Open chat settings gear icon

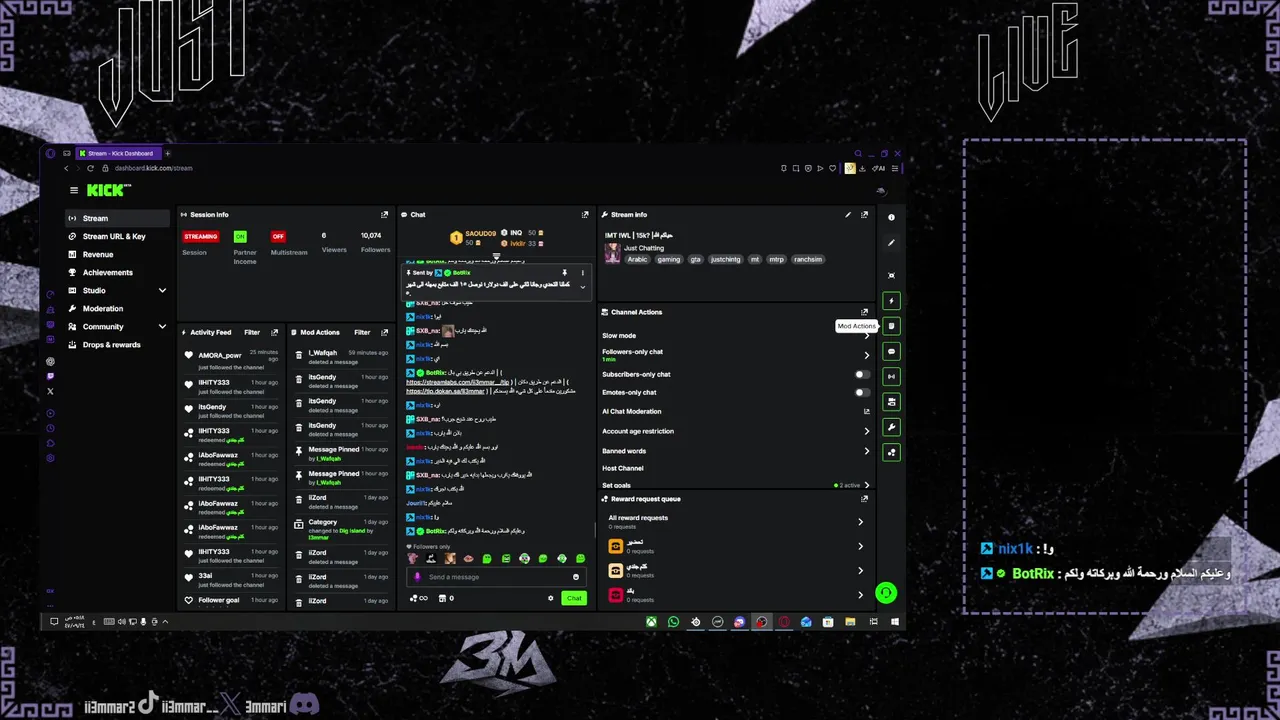(x=550, y=598)
